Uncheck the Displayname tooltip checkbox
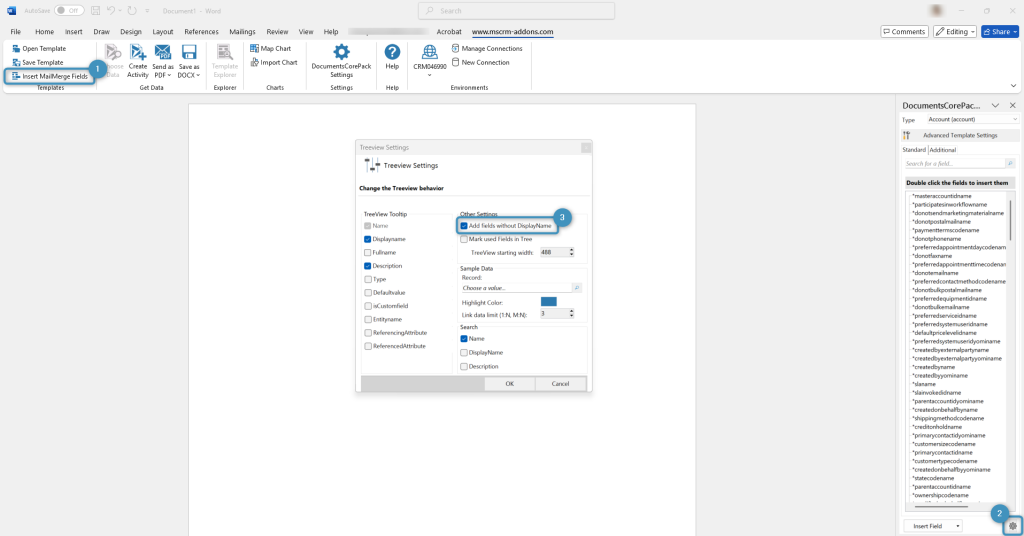Screen dimensions: 1024x536 click(x=368, y=239)
